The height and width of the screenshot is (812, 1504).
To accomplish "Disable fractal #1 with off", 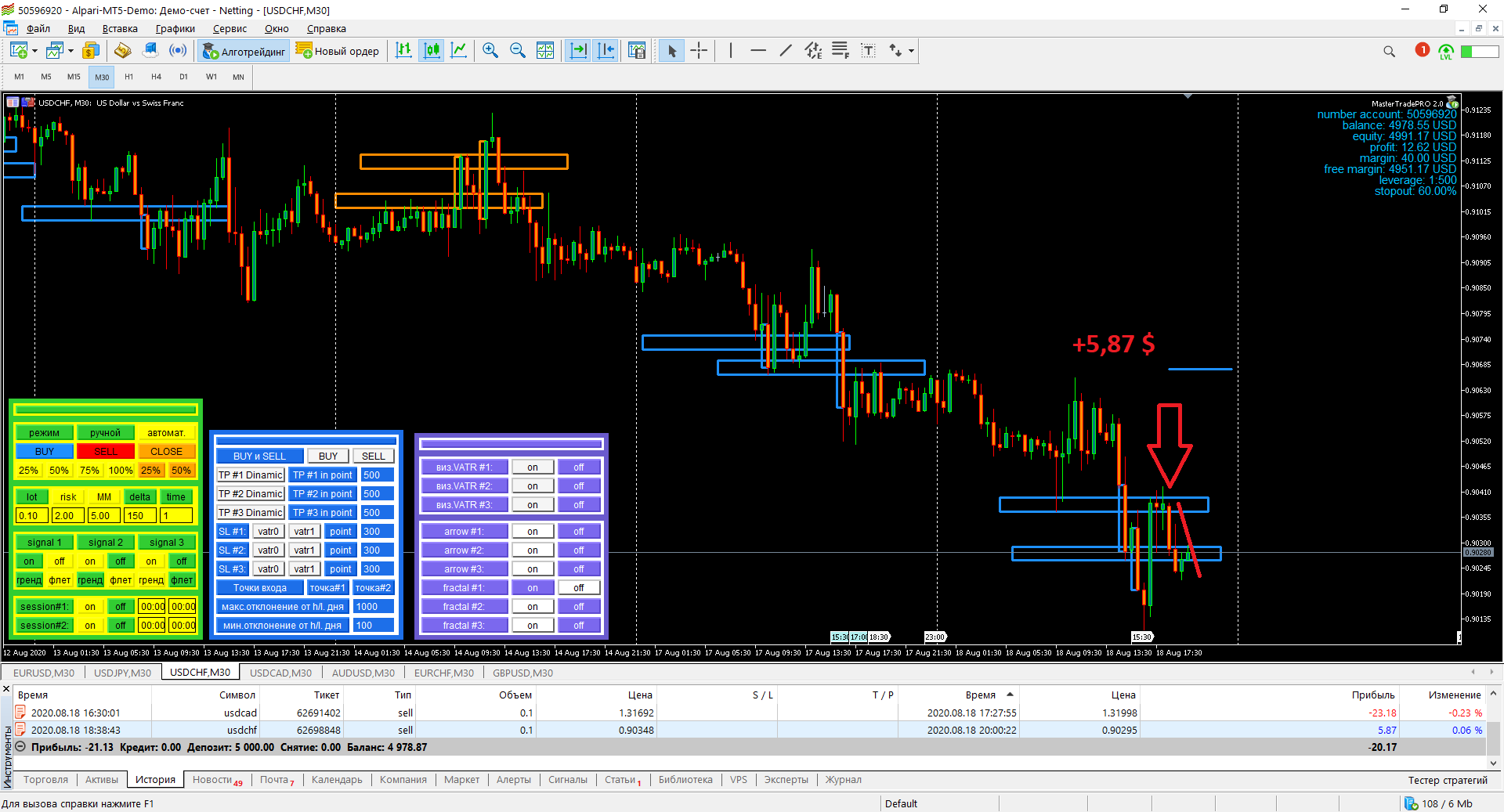I will pos(579,588).
